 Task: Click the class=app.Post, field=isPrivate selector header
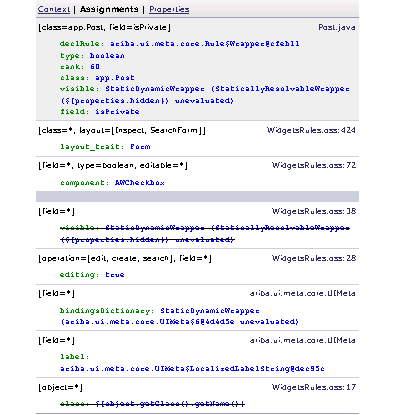click(x=104, y=27)
